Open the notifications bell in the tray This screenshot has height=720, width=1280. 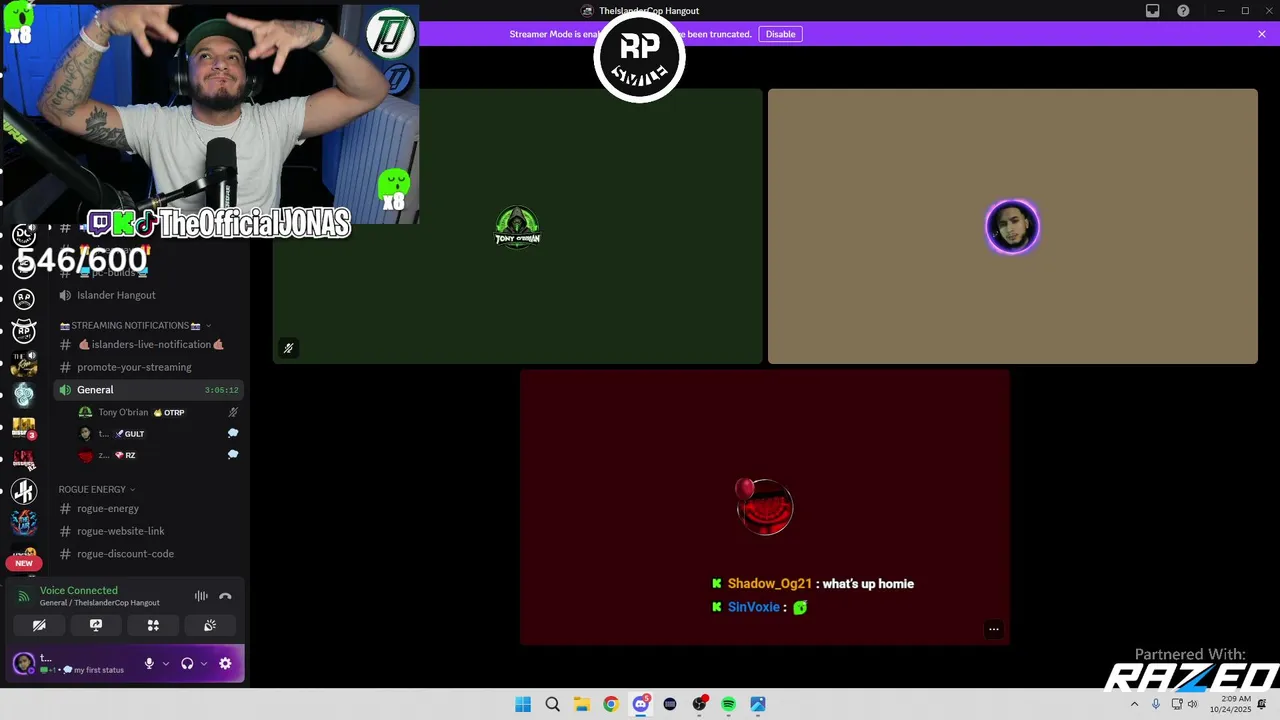(1262, 704)
